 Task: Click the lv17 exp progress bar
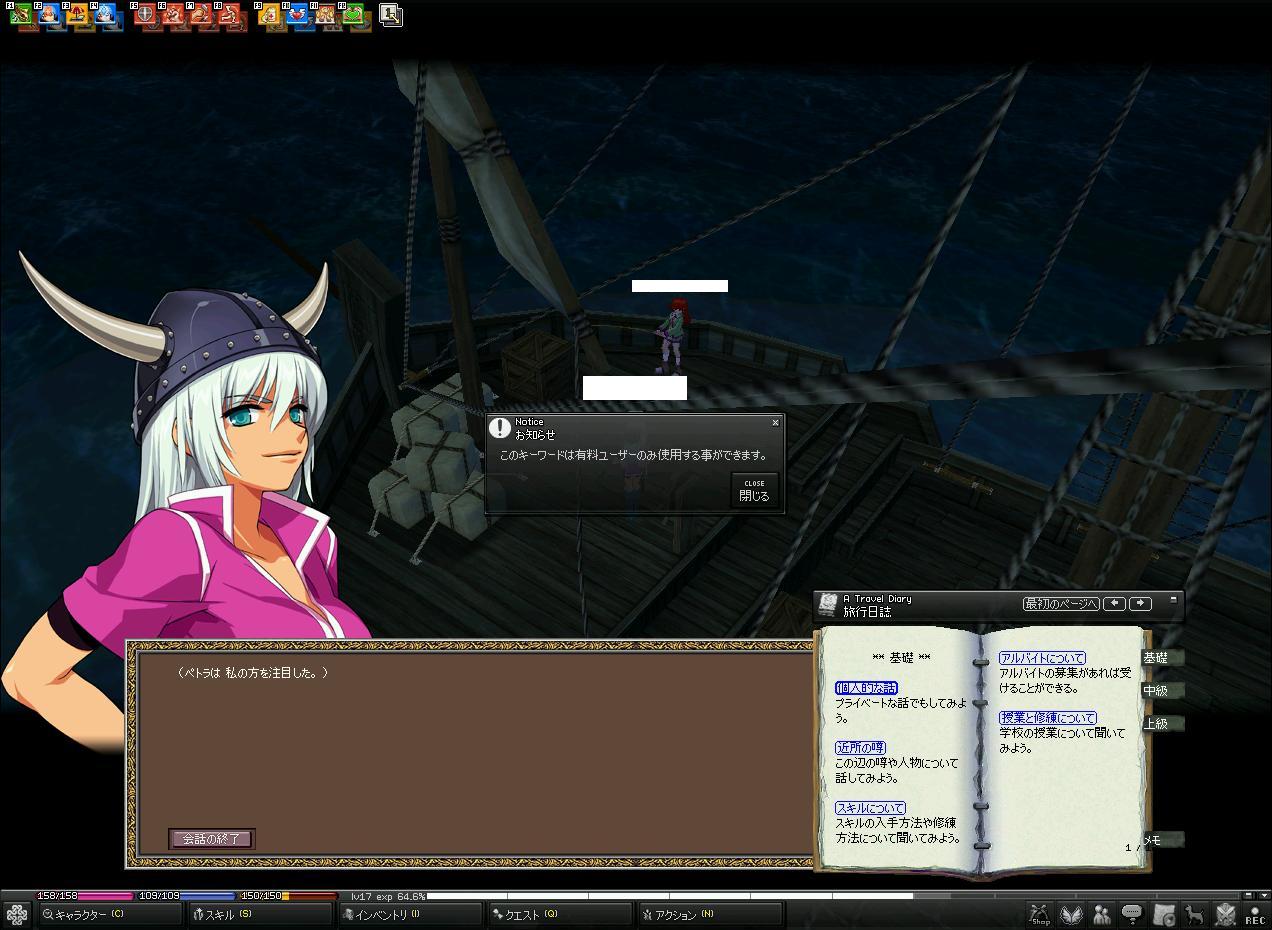[795, 896]
